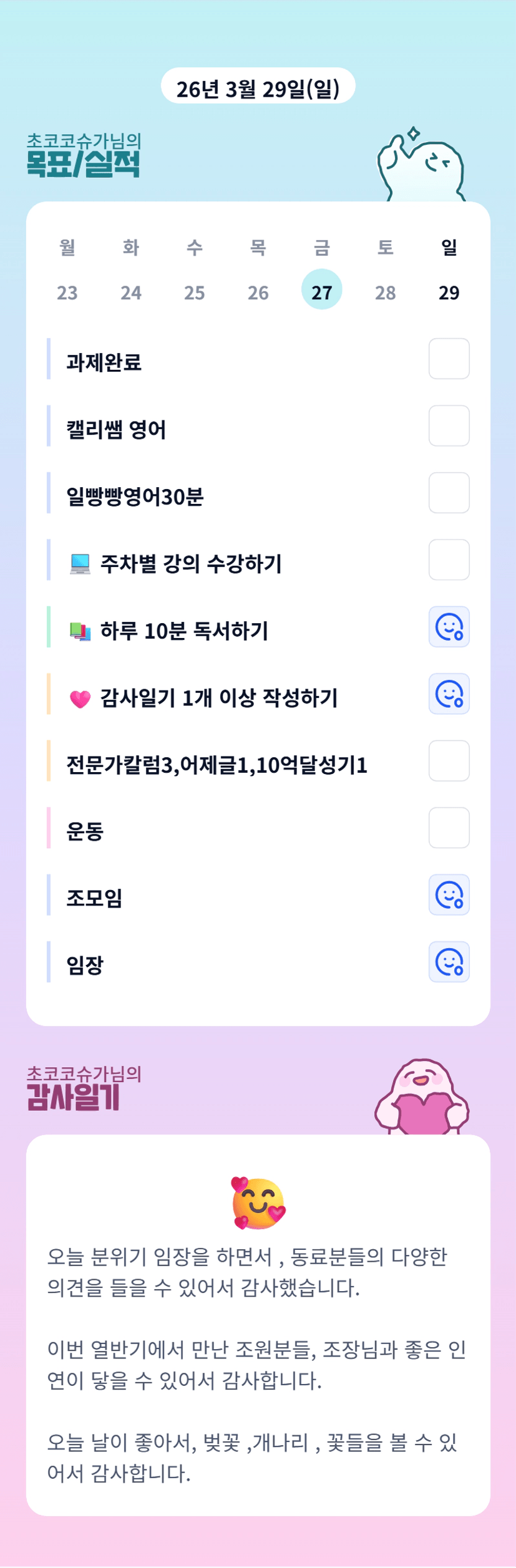Check the 과제완료 checkbox
Screen dimensions: 516x1568
[449, 359]
